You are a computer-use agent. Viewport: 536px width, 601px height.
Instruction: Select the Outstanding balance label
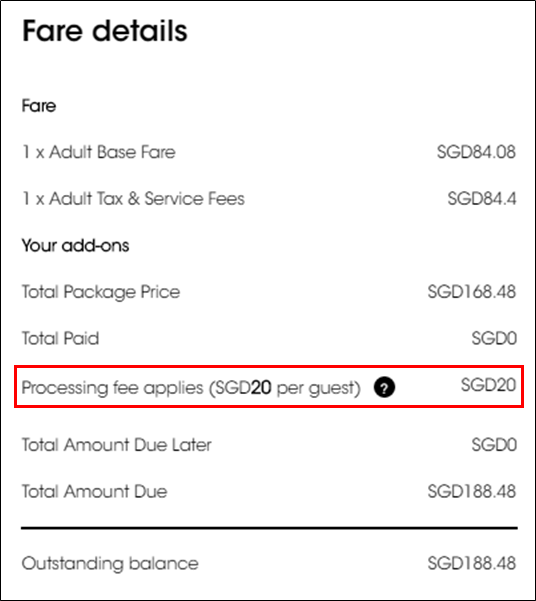point(110,563)
